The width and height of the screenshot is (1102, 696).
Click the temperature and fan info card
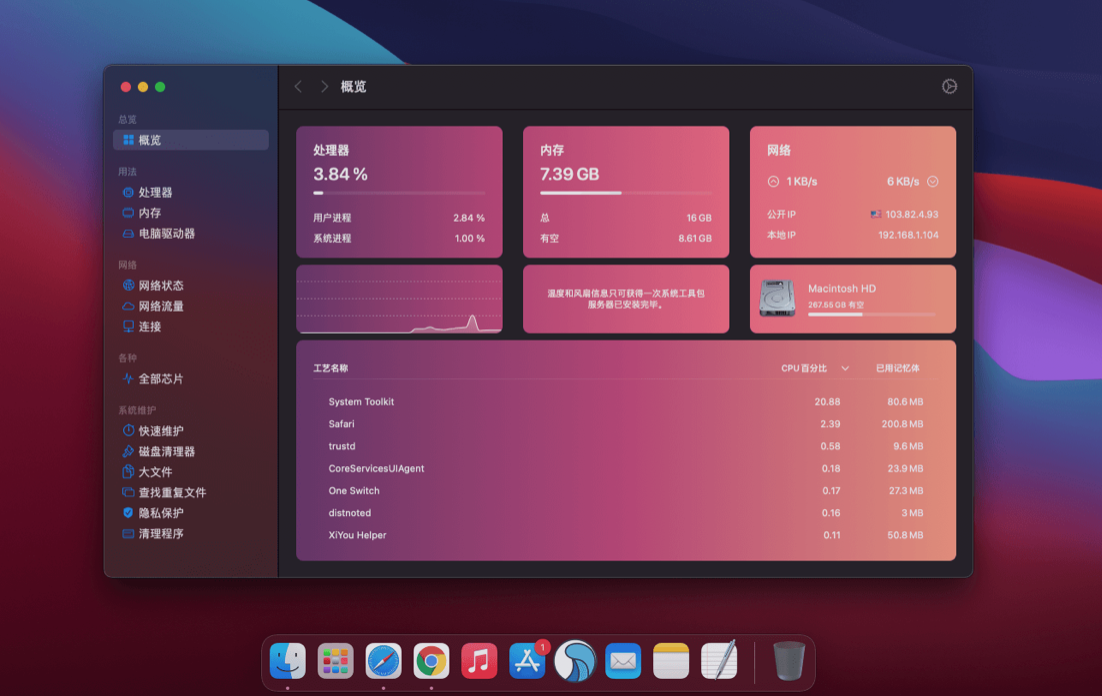tap(626, 299)
